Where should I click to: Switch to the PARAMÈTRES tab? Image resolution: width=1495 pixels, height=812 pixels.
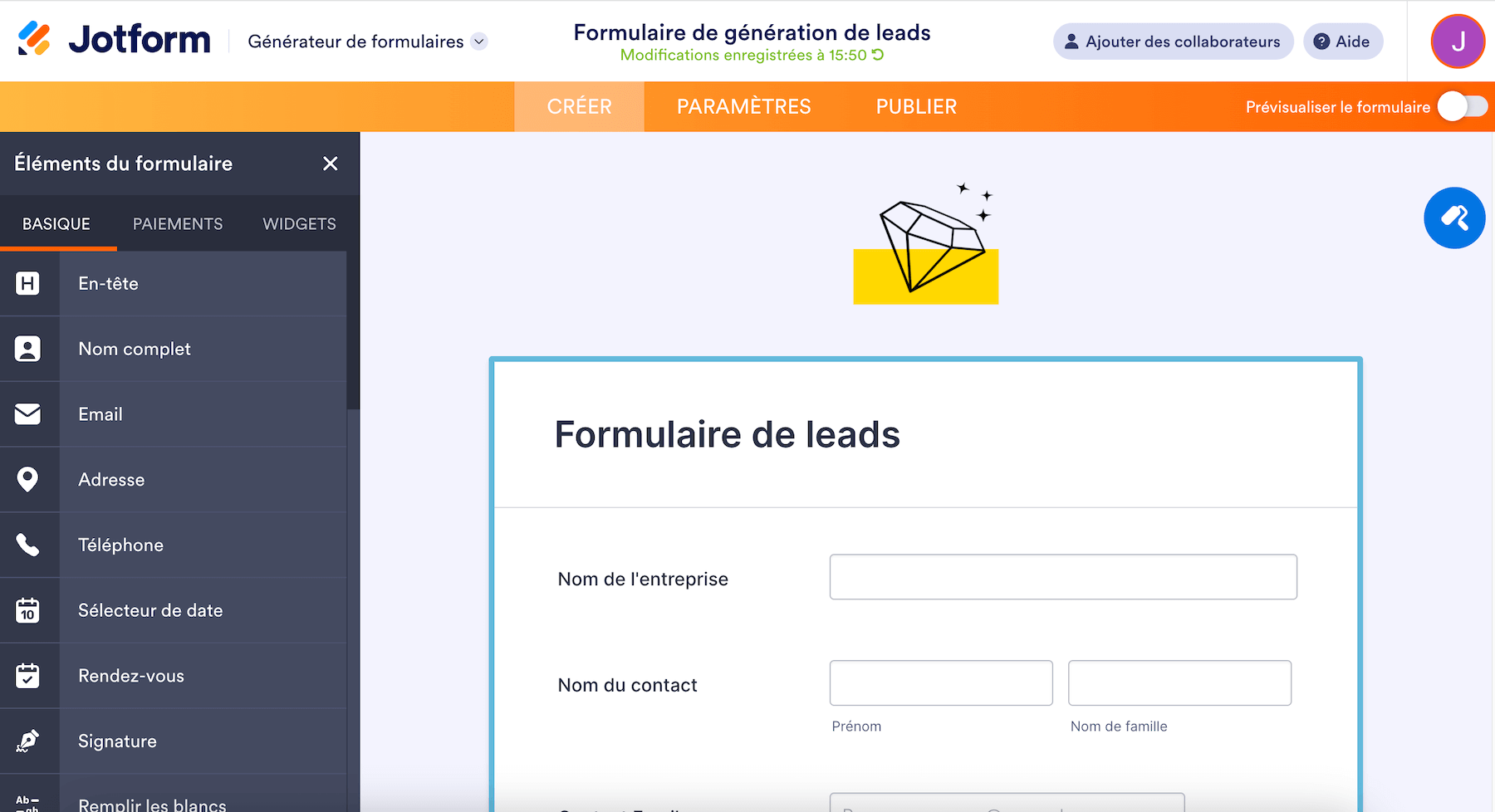pos(743,106)
